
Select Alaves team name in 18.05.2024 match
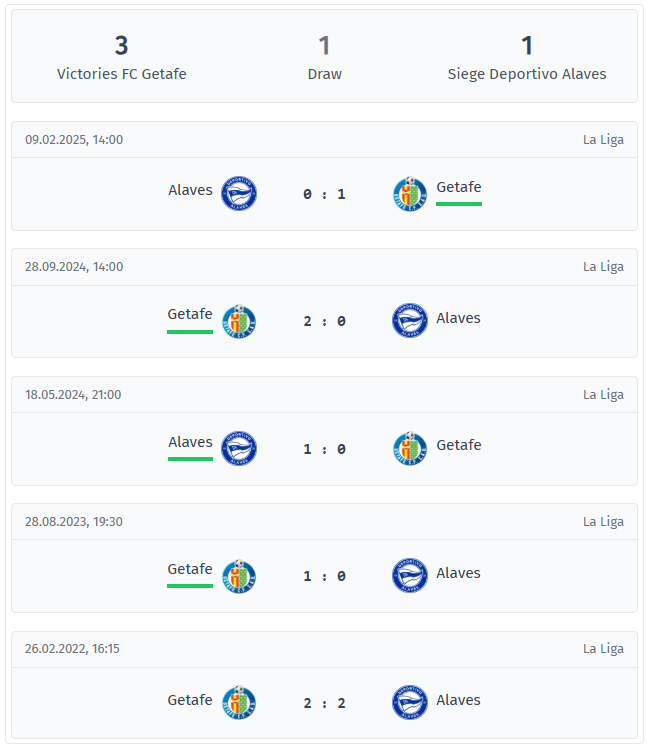click(x=190, y=442)
